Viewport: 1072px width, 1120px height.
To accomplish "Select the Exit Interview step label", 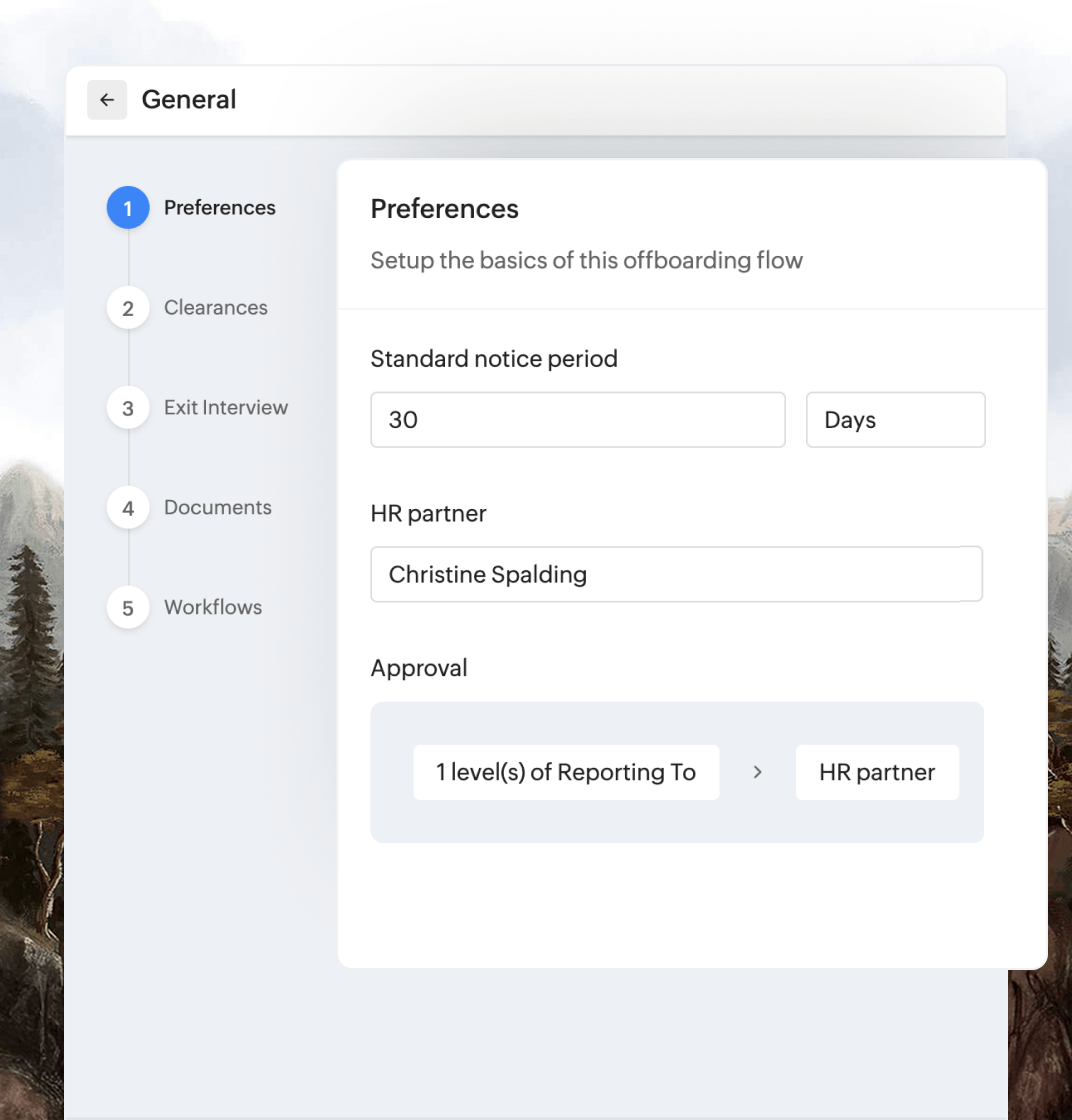I will coord(225,407).
